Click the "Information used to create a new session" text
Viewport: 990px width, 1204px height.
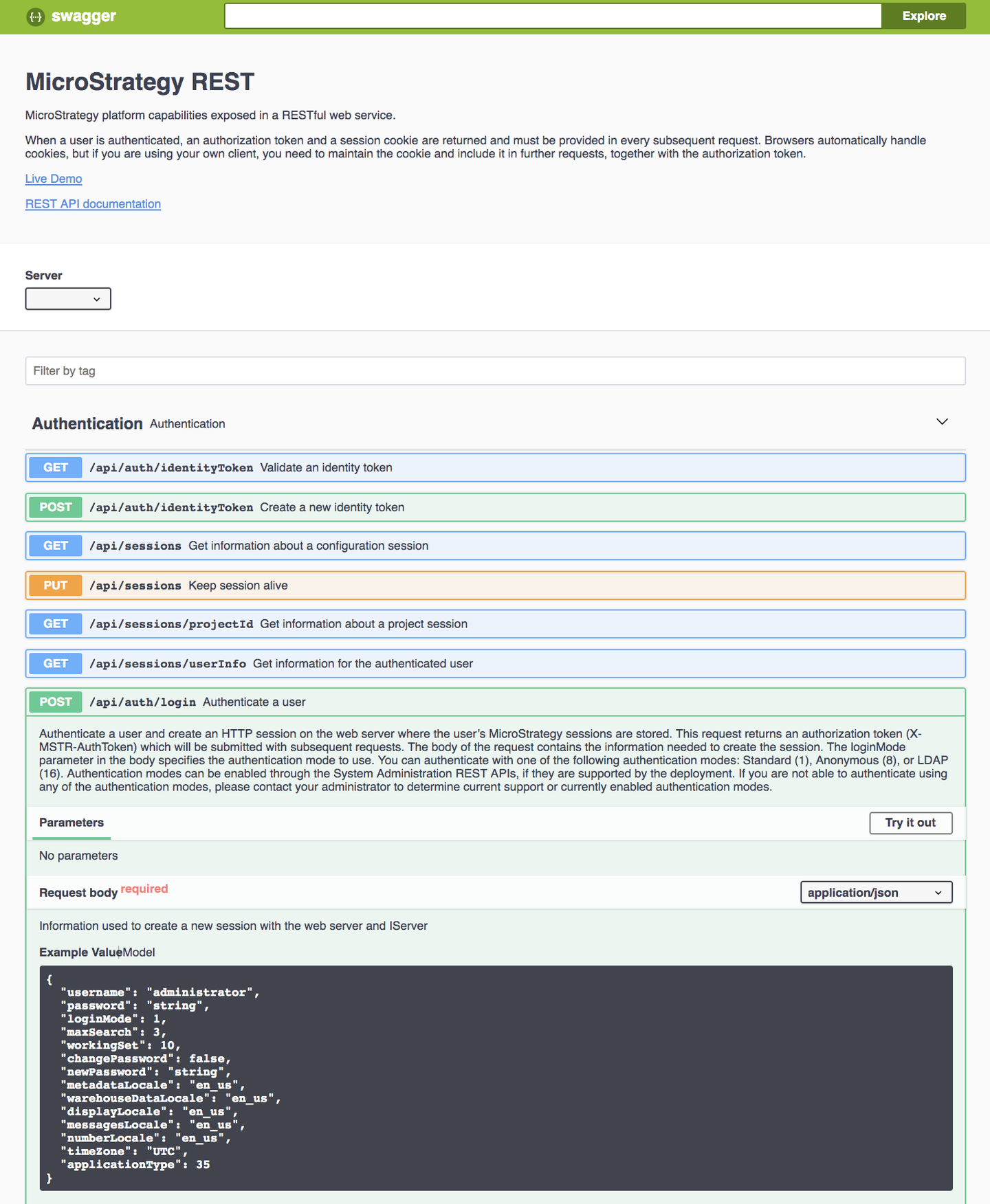[233, 926]
